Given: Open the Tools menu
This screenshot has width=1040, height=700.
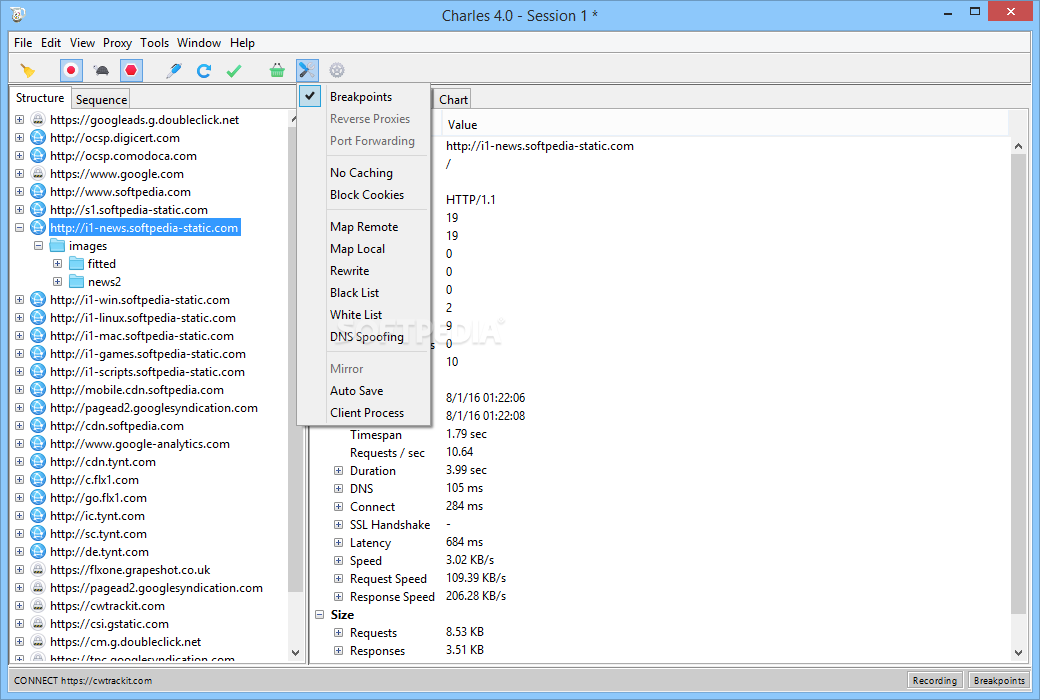Looking at the screenshot, I should pyautogui.click(x=154, y=42).
